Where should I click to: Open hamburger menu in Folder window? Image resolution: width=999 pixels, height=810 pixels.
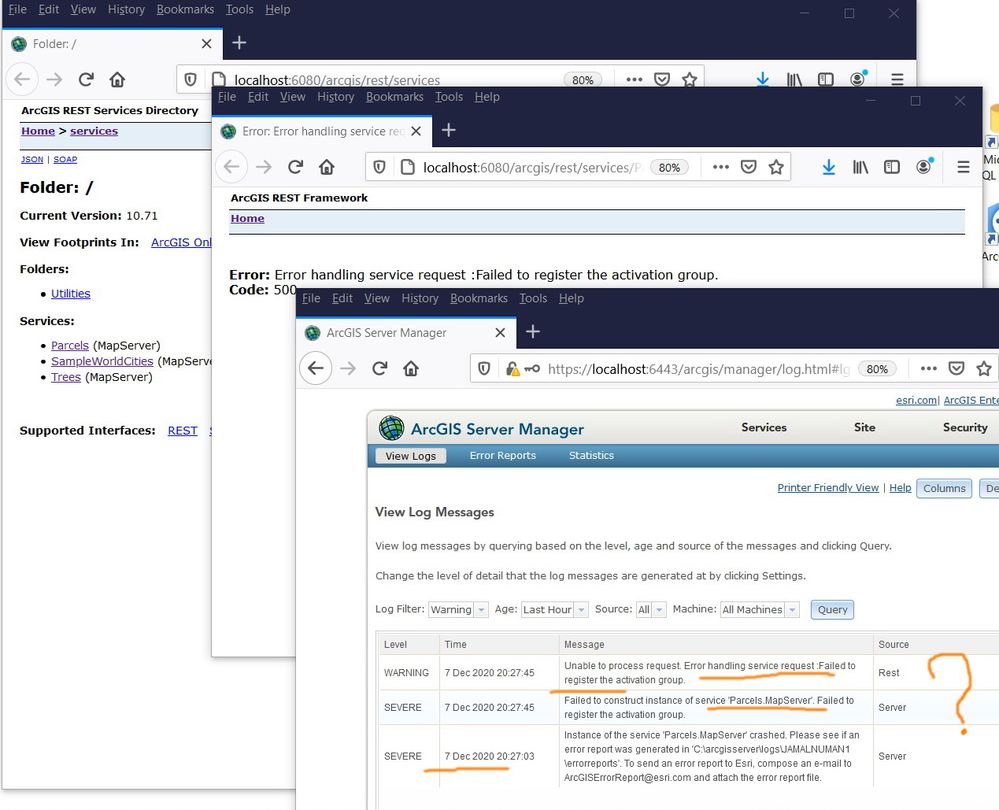point(897,80)
